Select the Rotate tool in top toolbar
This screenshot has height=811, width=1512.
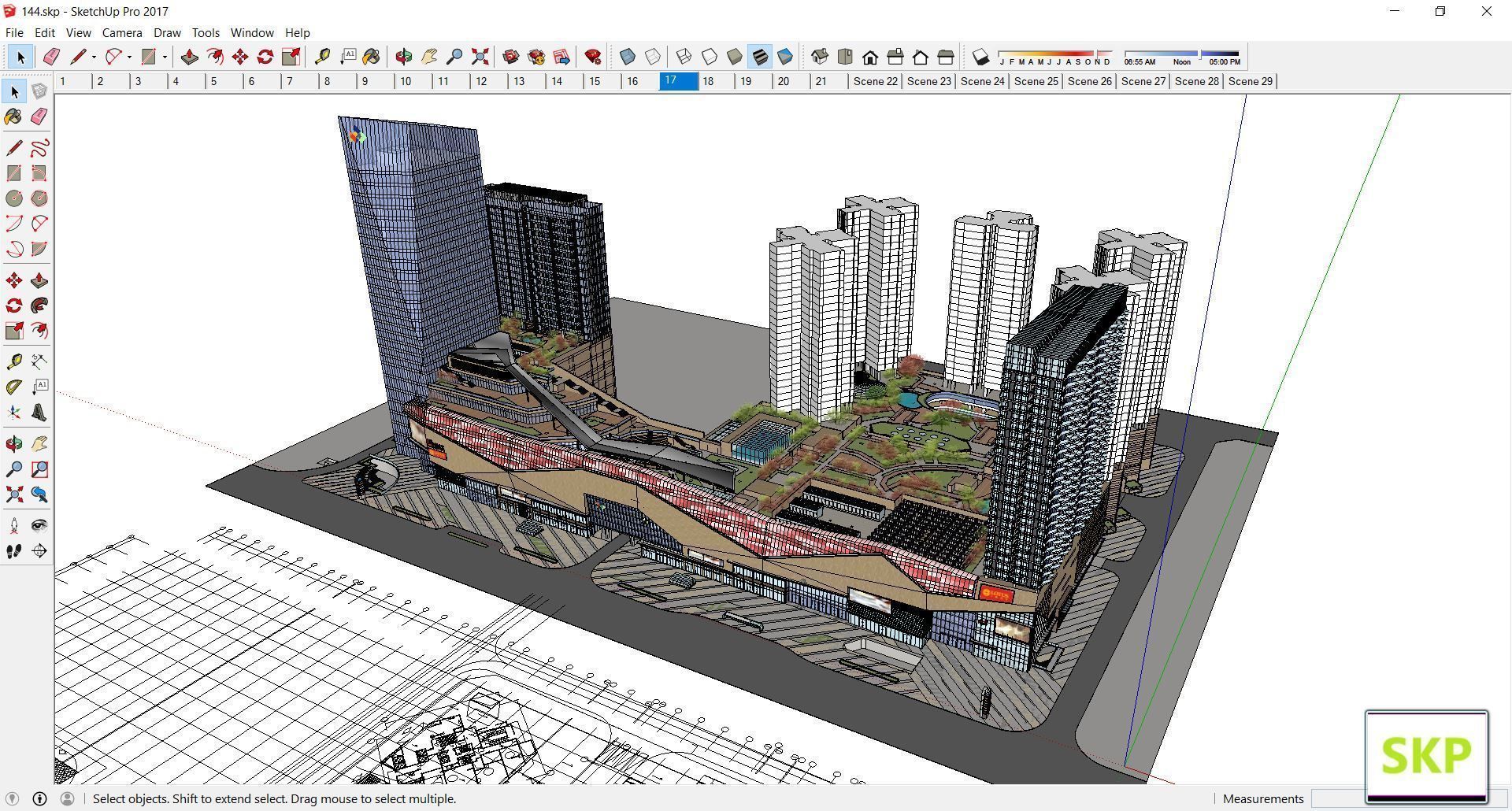(x=265, y=57)
